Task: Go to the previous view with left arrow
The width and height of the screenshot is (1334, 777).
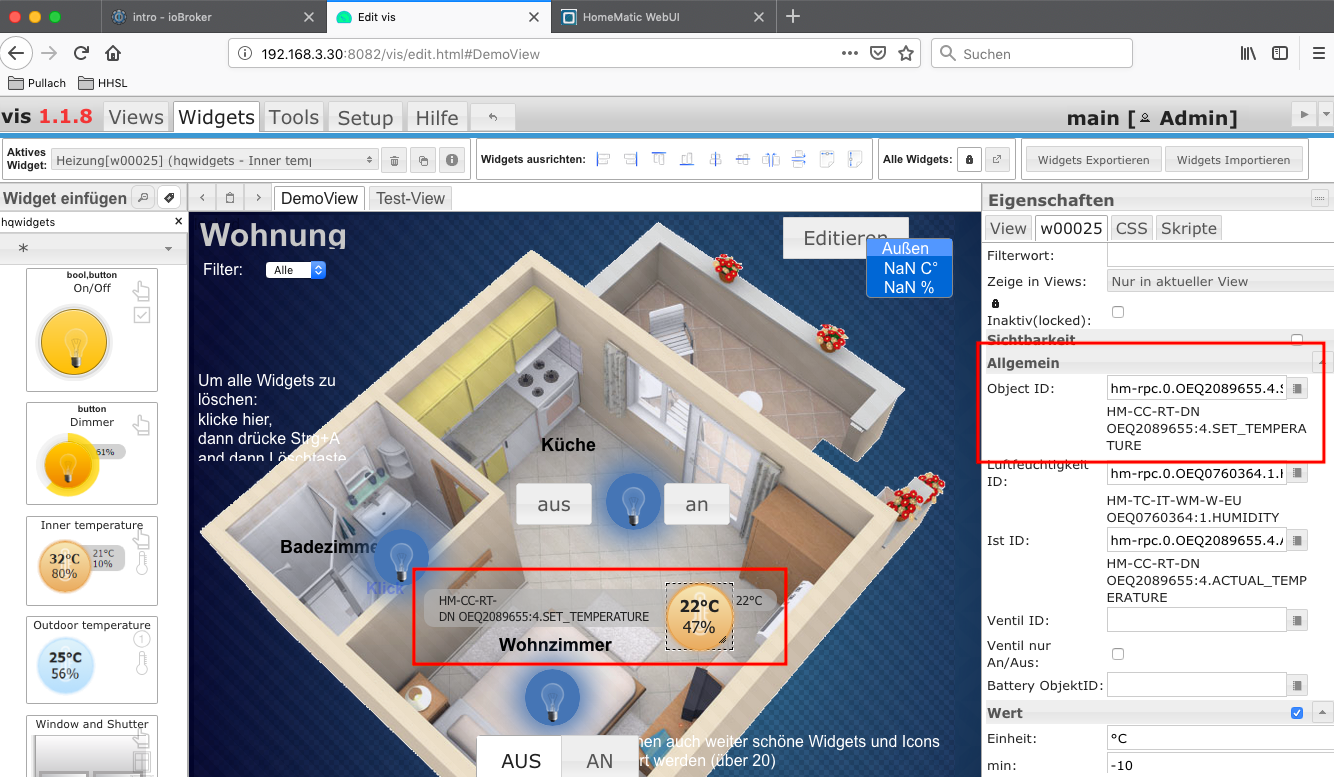Action: pos(203,198)
